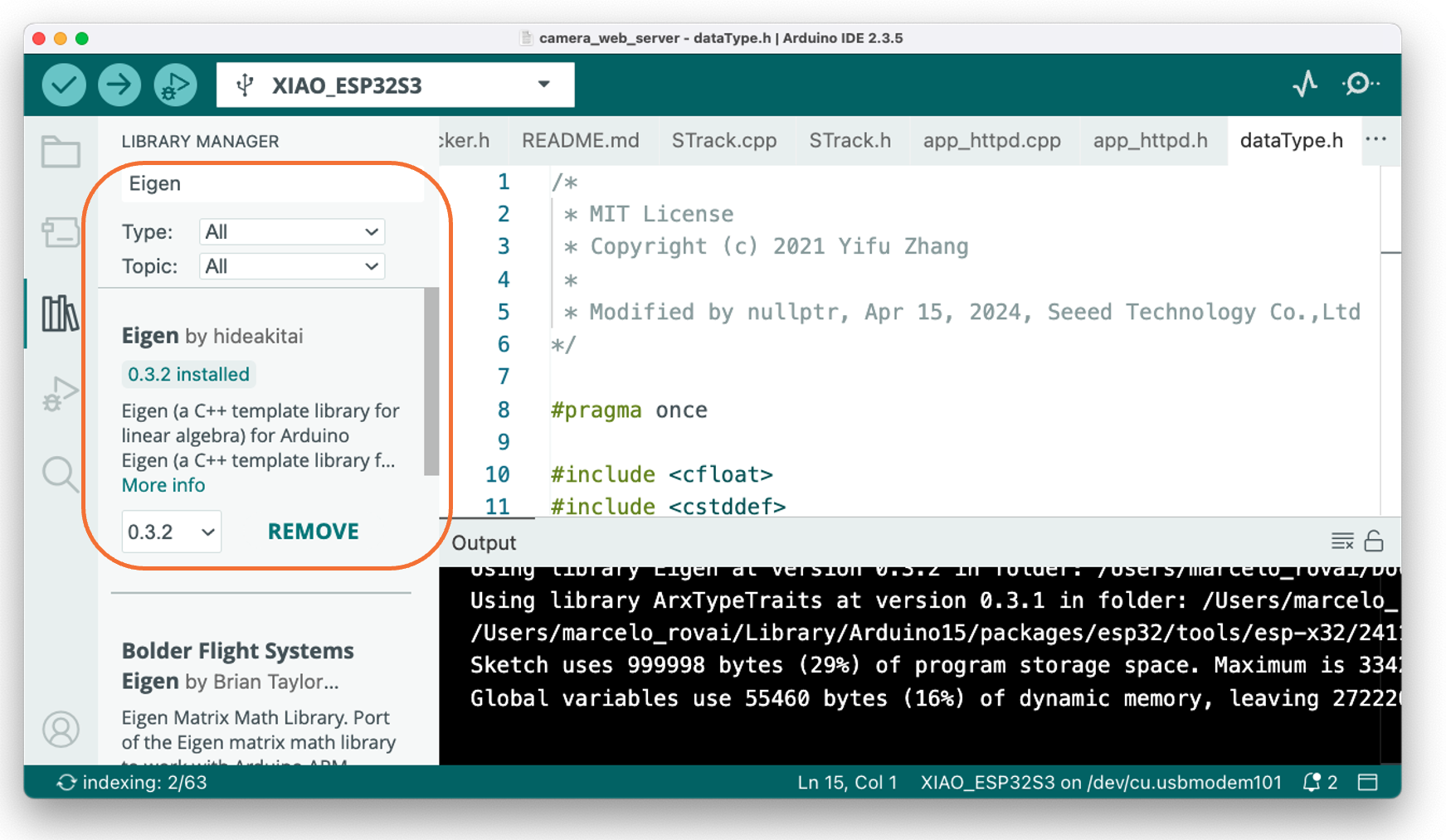Open the Serial Plotter
The width and height of the screenshot is (1446, 840).
coord(1305,84)
